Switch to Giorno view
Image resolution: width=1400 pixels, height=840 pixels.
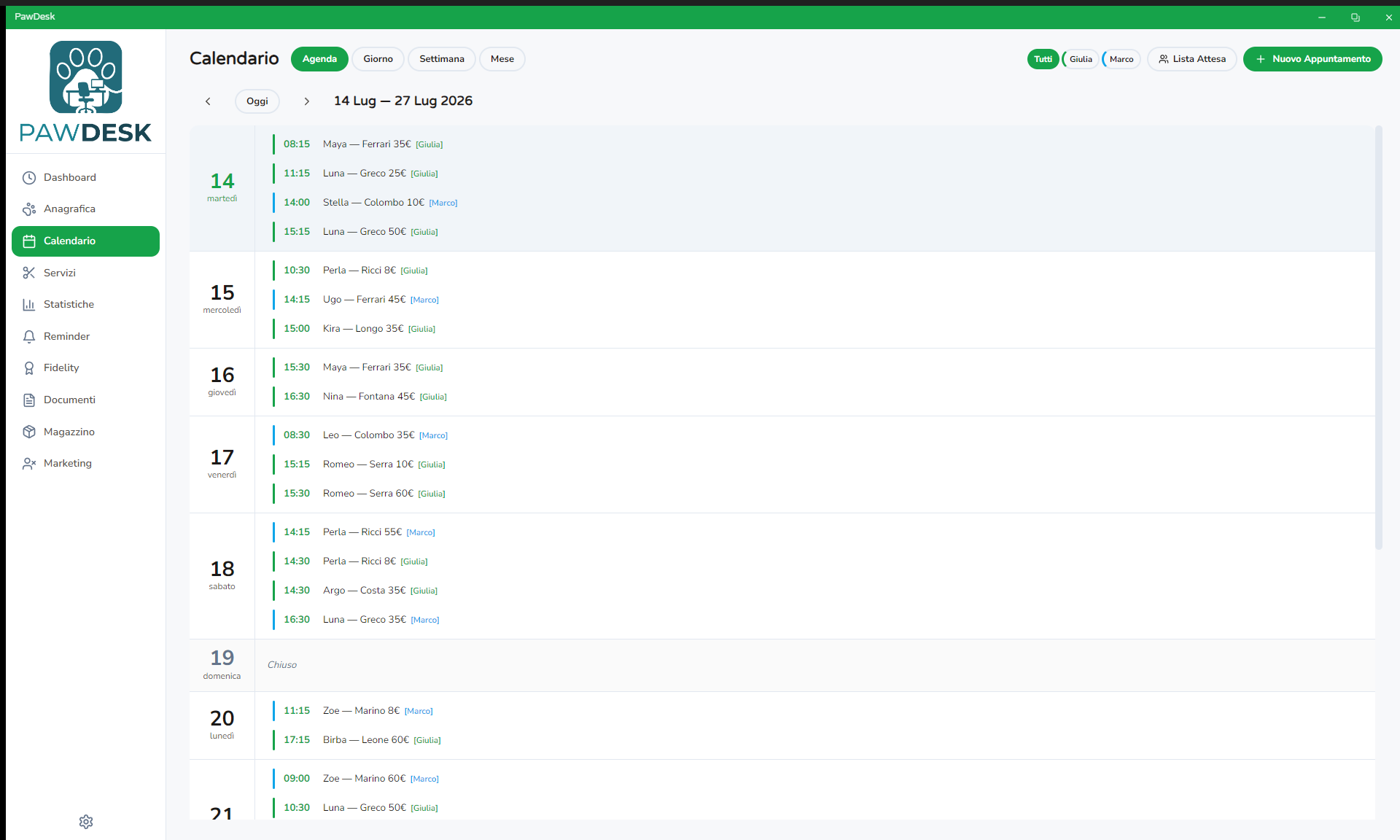pos(378,59)
